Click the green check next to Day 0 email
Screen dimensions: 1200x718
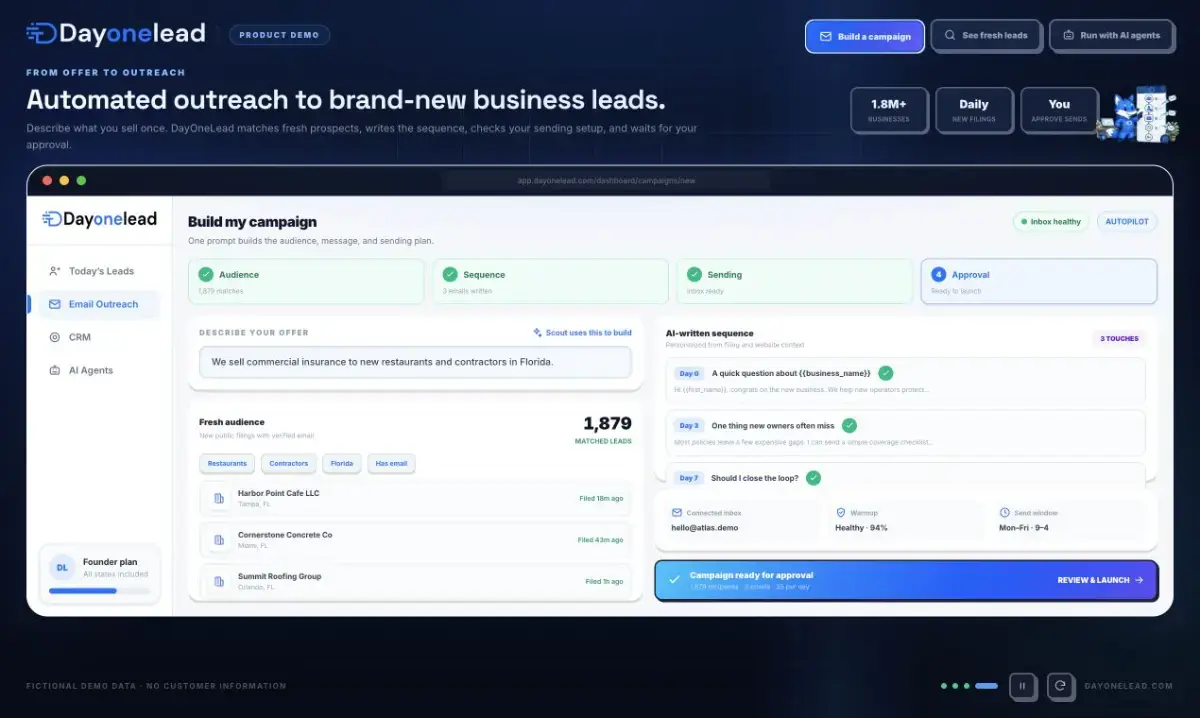click(x=885, y=373)
